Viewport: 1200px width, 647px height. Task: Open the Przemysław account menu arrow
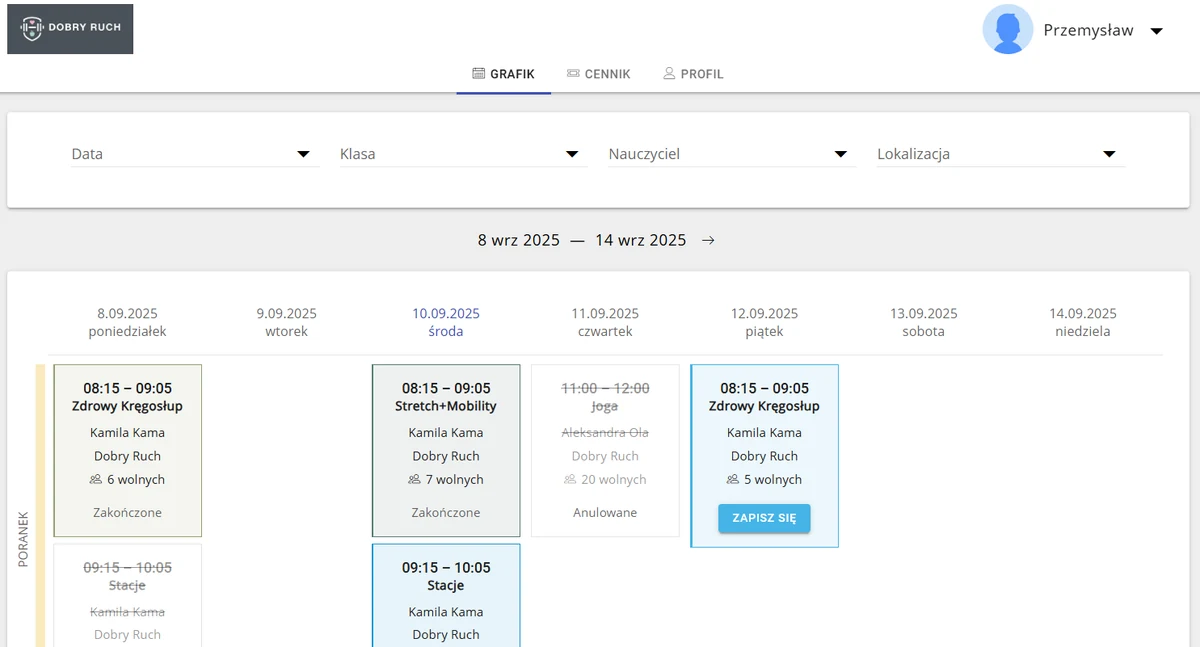(1157, 31)
